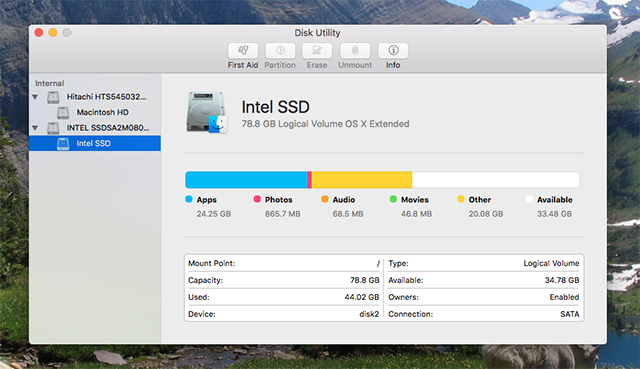Screen dimensions: 640x369
Task: Click the Disk Utility window title
Action: (318, 33)
